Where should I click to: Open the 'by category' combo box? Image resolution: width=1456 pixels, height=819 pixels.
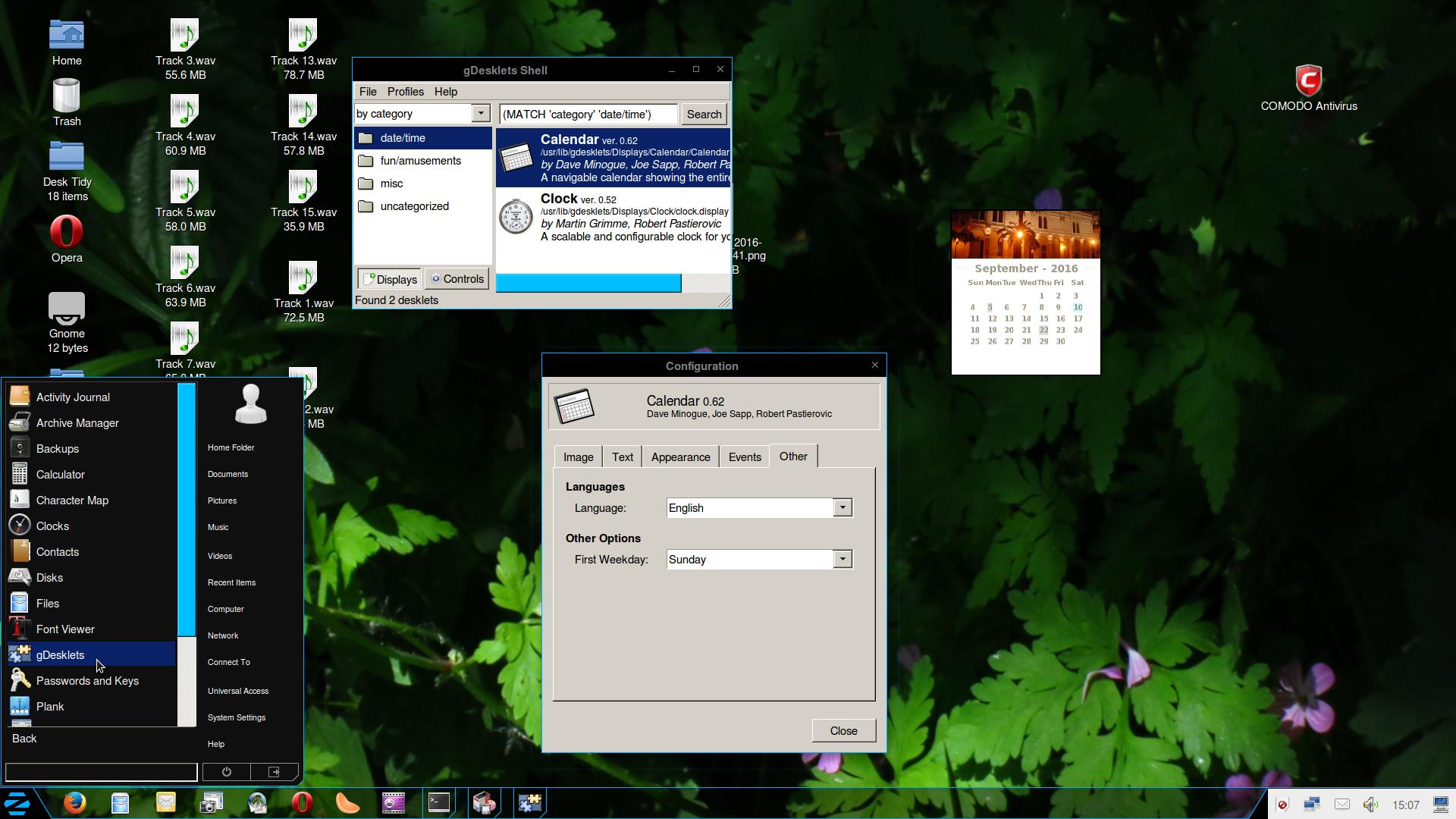coord(480,114)
